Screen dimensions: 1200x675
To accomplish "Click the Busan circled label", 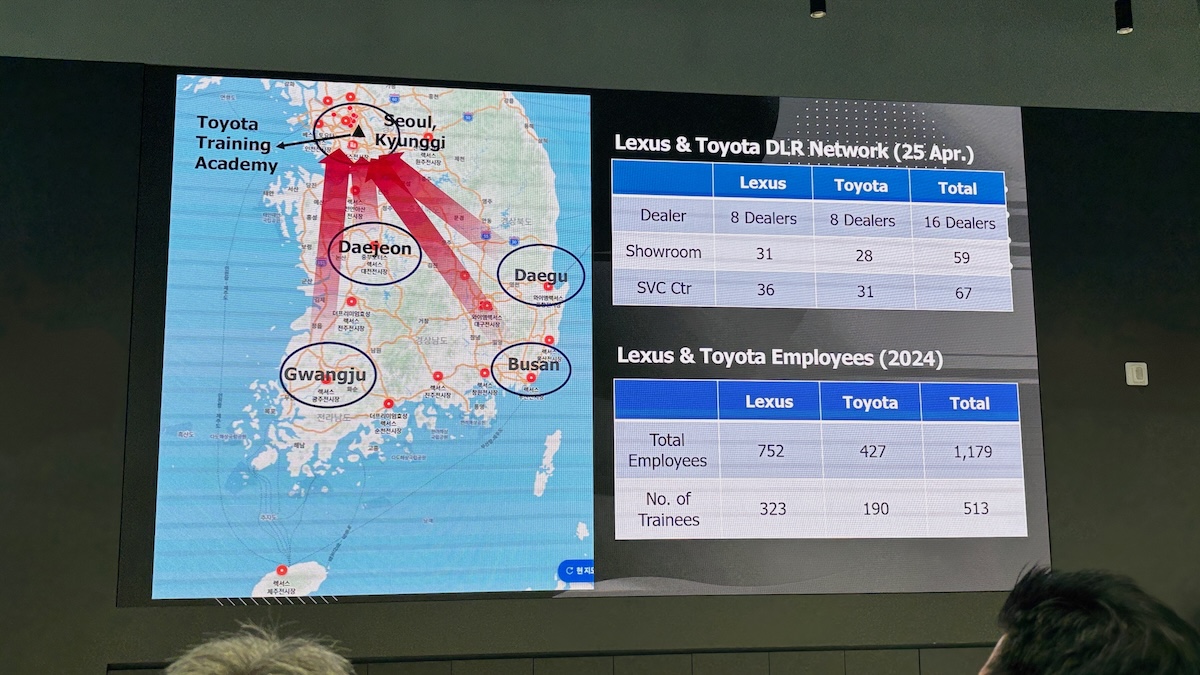I will click(532, 364).
